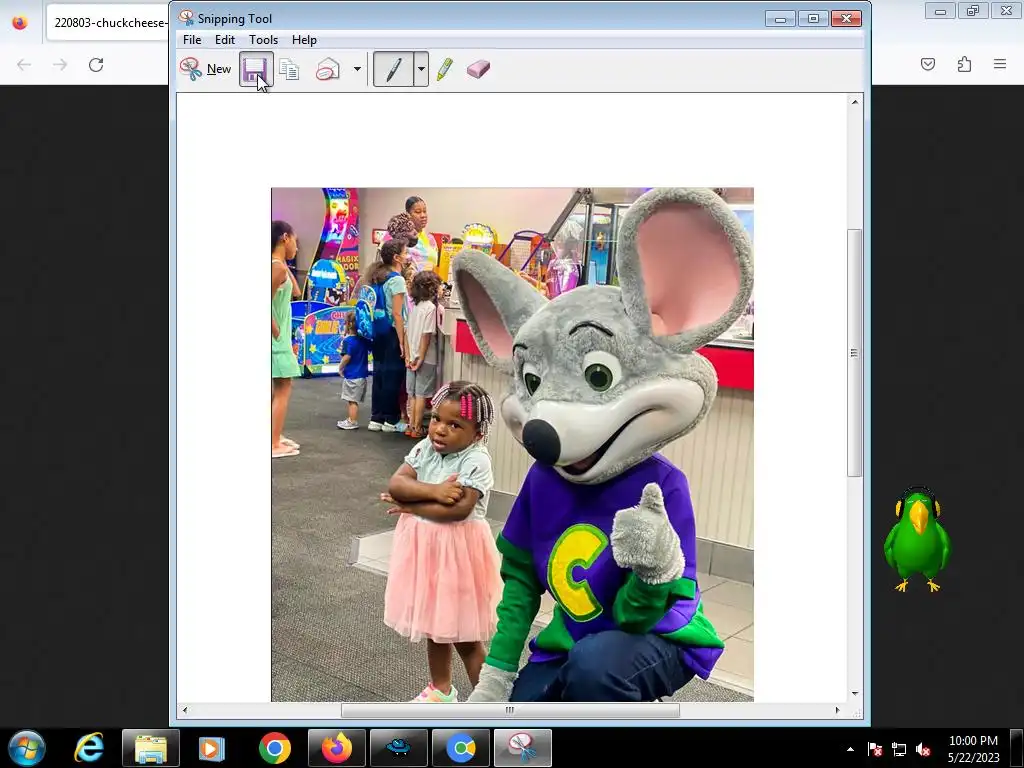The image size is (1024, 768).
Task: Click the Save Snip floppy disk icon
Action: pos(255,69)
